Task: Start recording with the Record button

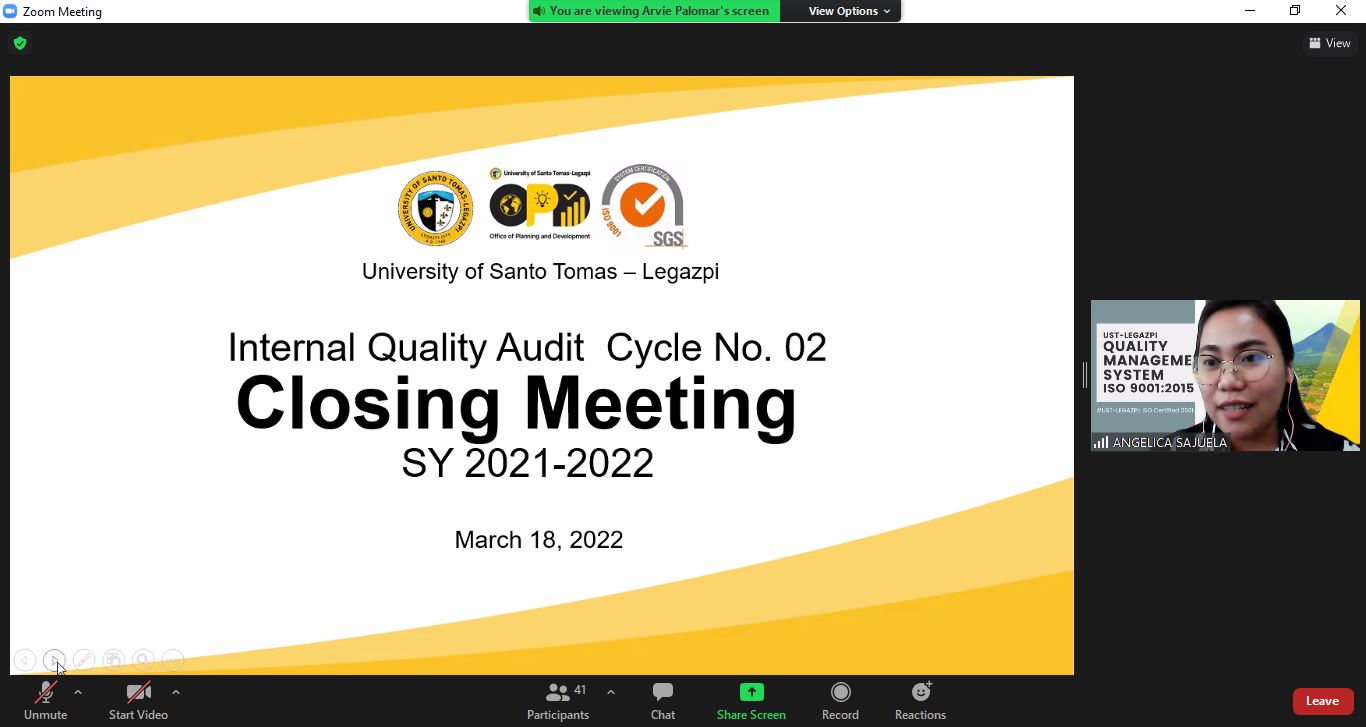Action: pyautogui.click(x=840, y=700)
